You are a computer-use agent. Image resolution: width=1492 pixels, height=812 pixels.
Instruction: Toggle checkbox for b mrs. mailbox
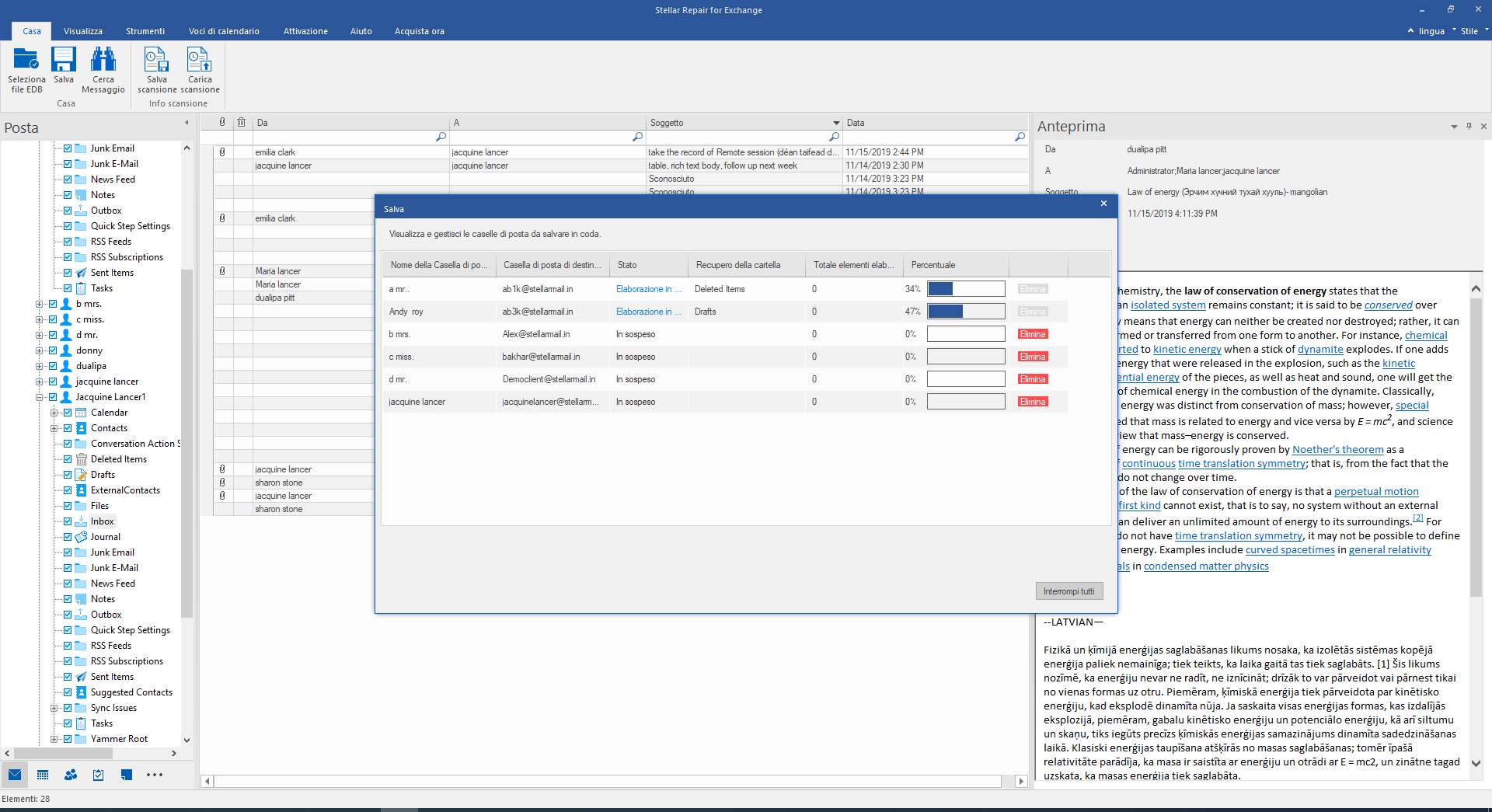coord(53,304)
